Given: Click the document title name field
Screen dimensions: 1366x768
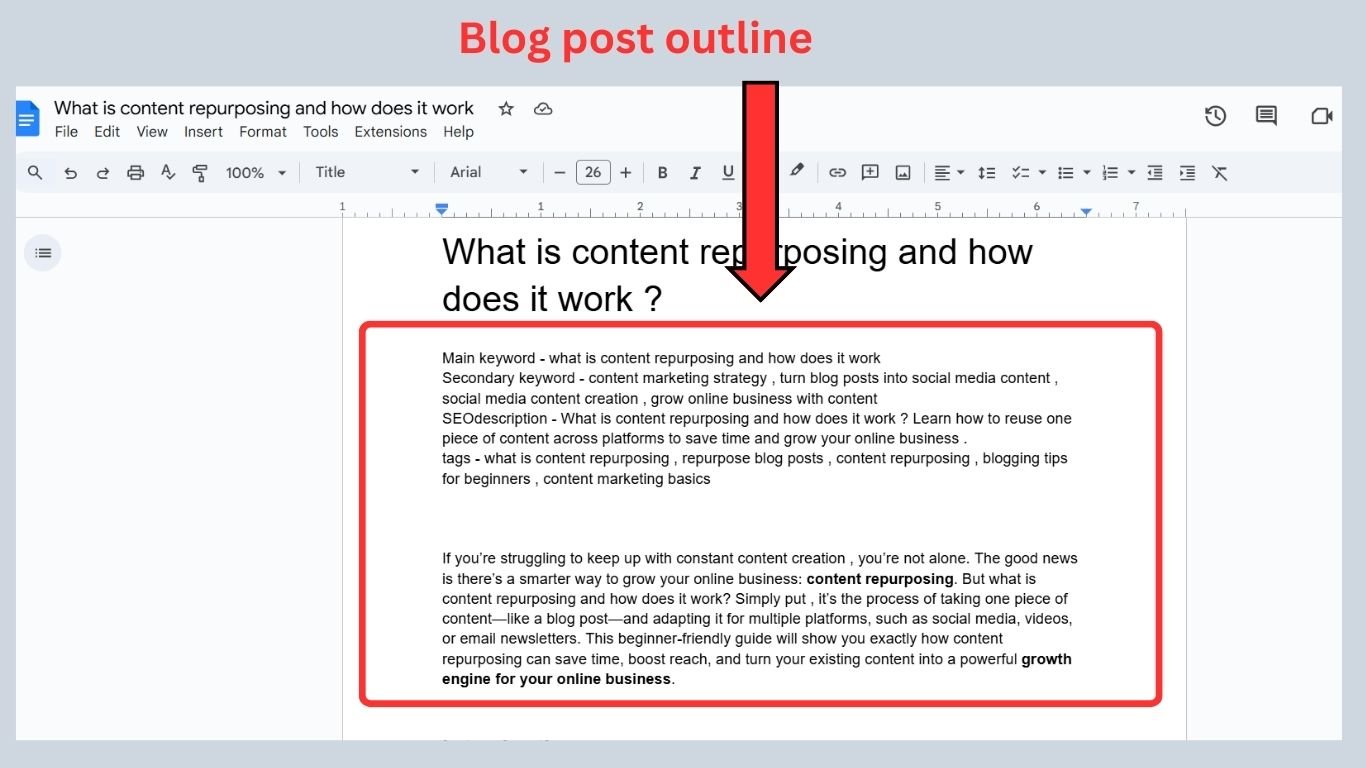Looking at the screenshot, I should click(264, 108).
